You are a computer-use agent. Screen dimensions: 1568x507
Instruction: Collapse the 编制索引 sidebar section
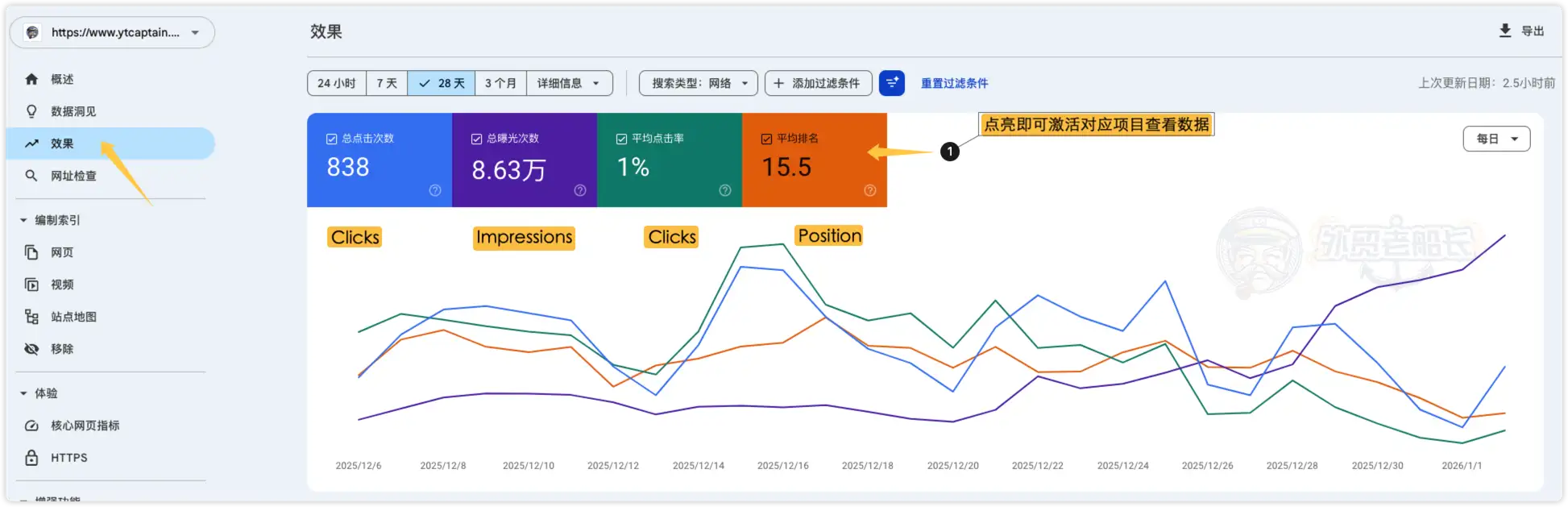point(24,220)
